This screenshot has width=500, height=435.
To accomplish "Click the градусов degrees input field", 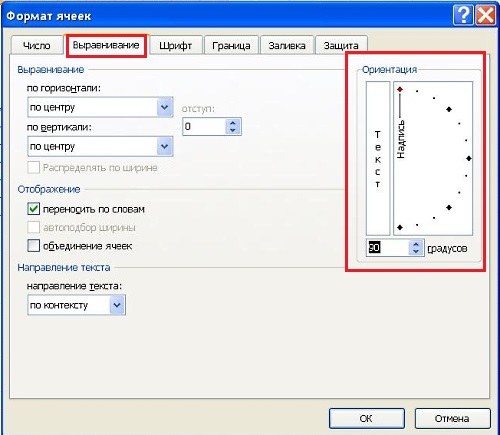I will (388, 247).
